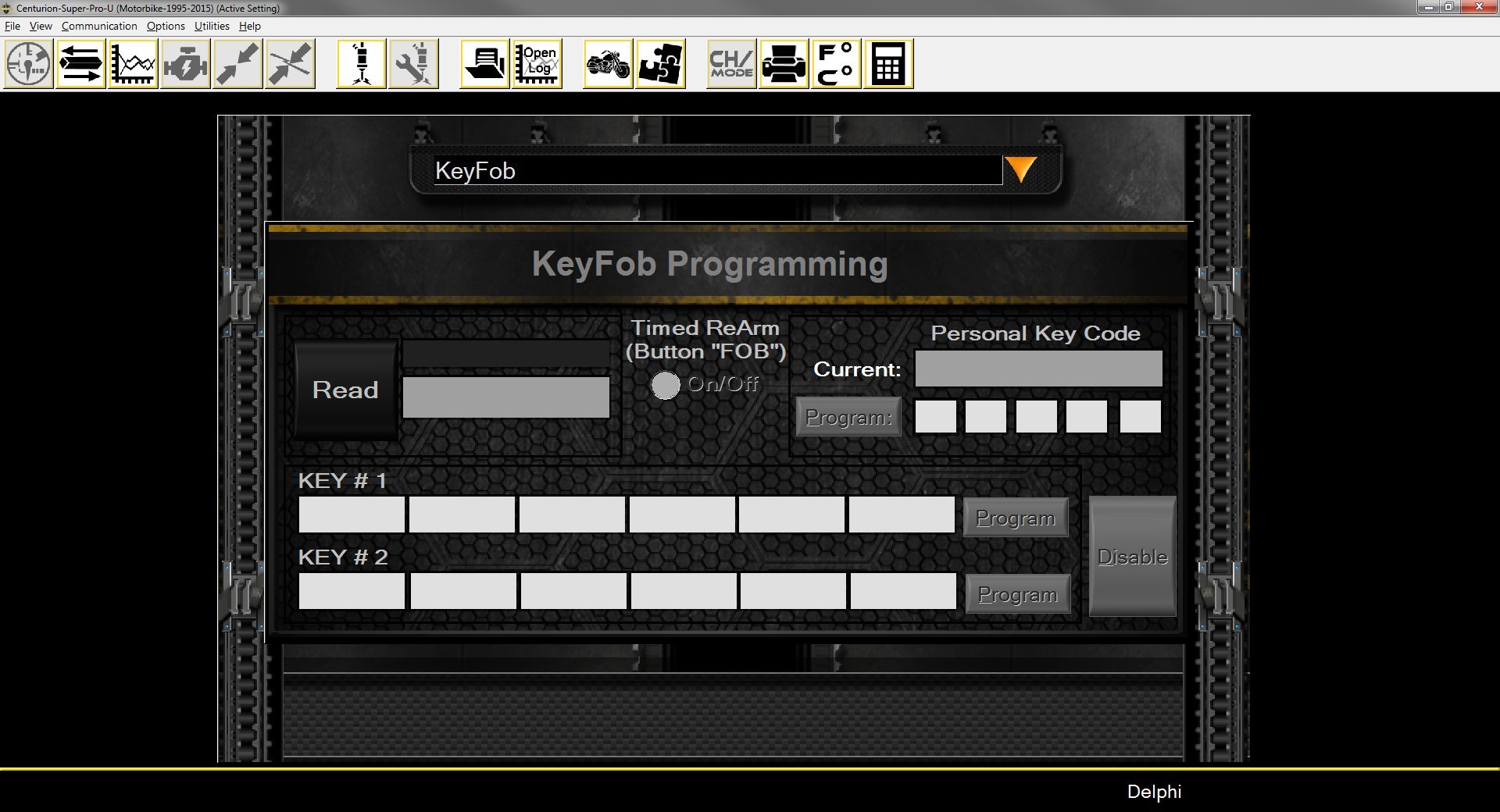
Task: Open the Options menu
Action: [x=166, y=26]
